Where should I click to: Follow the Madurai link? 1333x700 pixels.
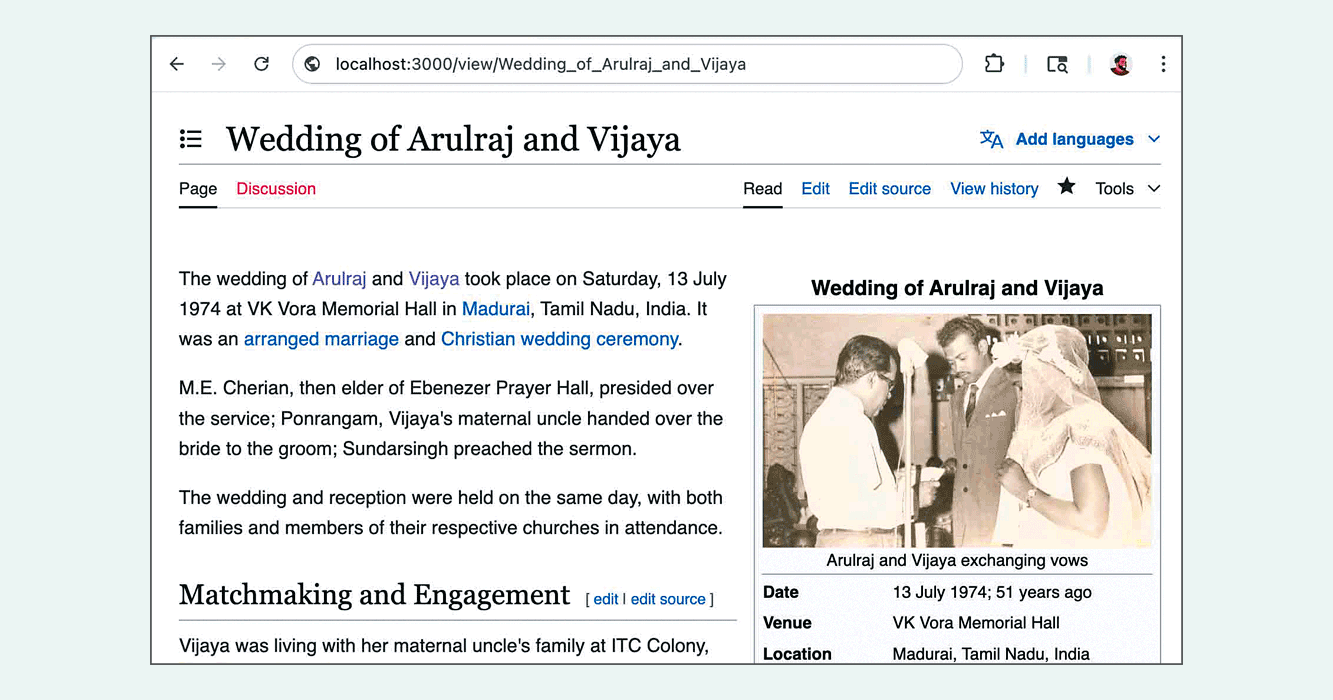(x=495, y=309)
